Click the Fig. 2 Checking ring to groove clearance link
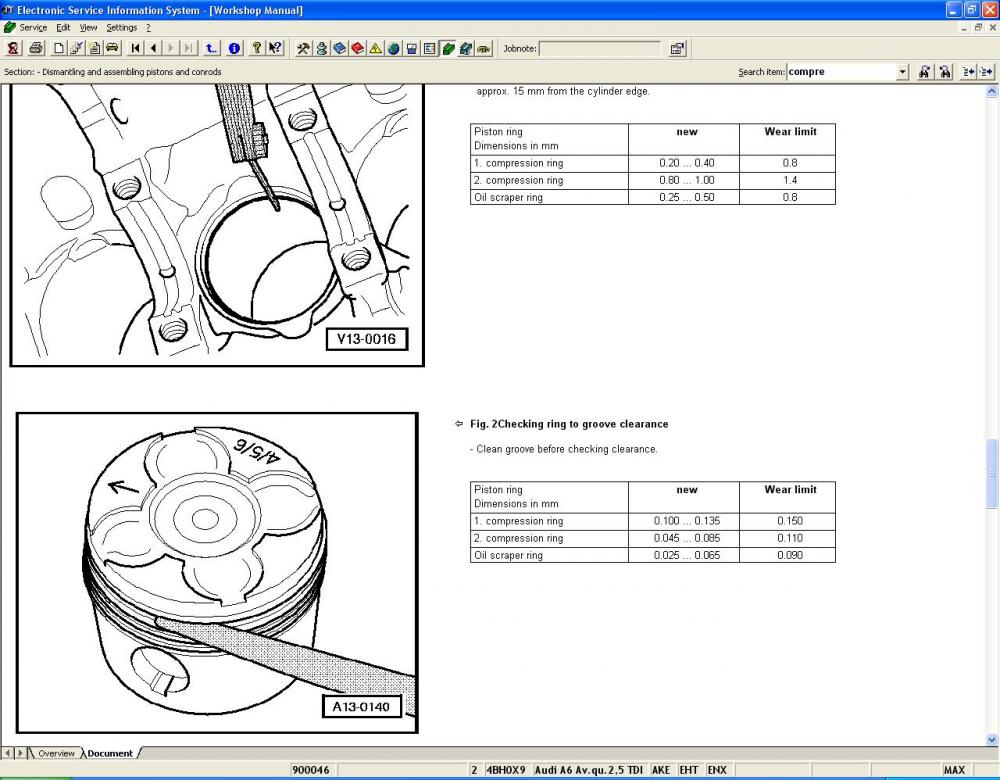1000x780 pixels. pyautogui.click(x=569, y=424)
